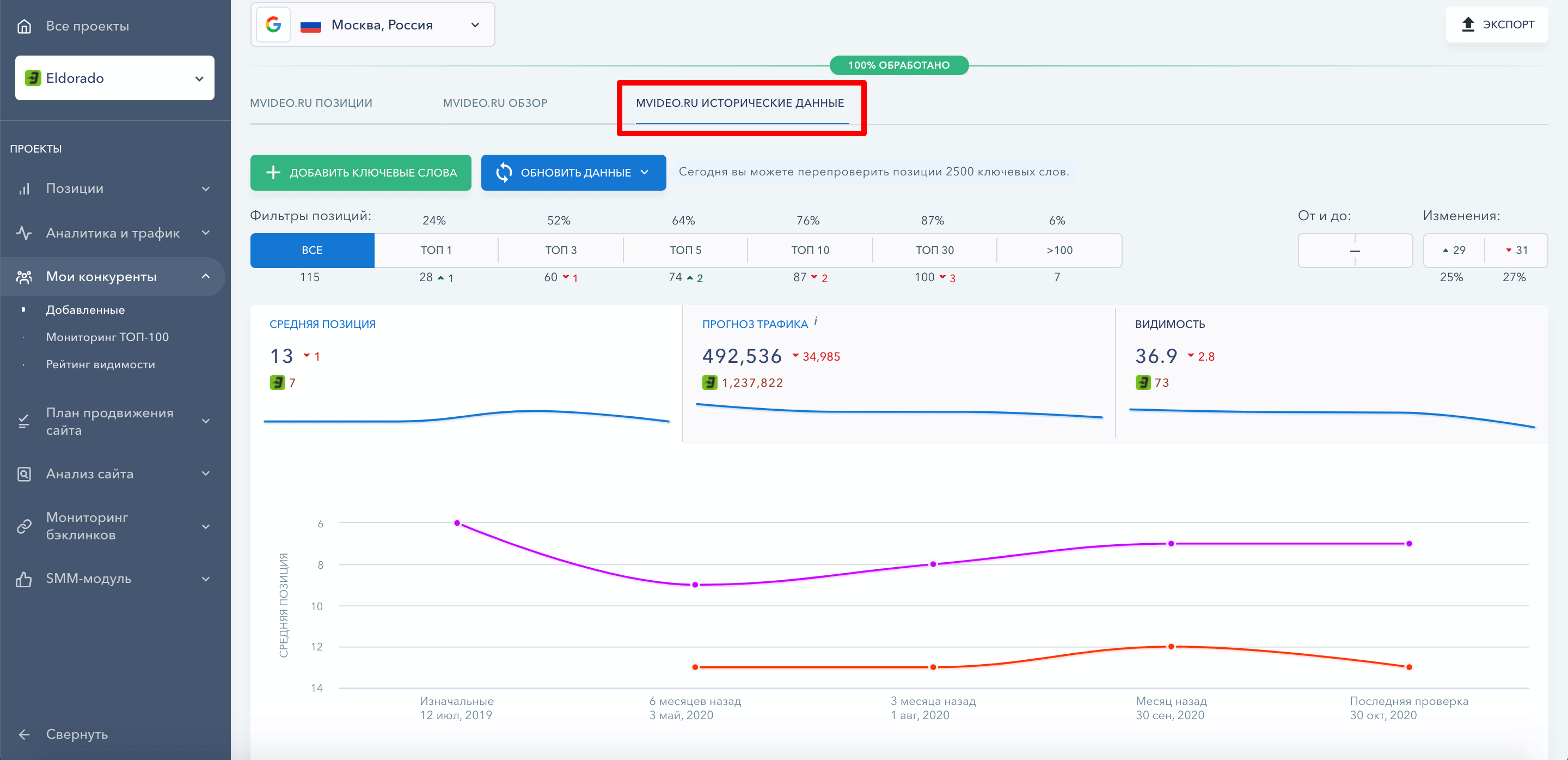Click the refresh arrows icon on Обновить данные
This screenshot has width=1568, height=760.
(504, 172)
